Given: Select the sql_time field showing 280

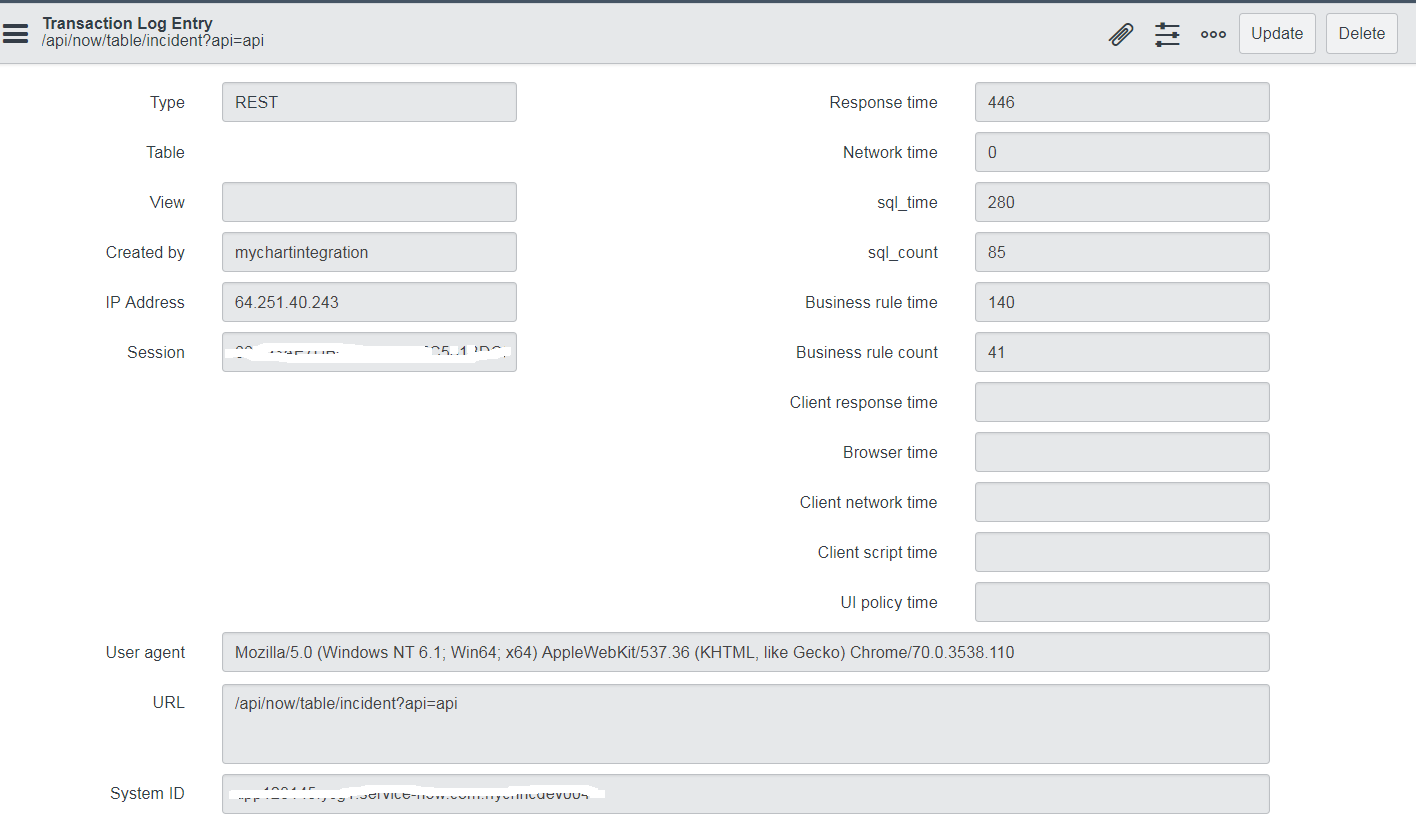Looking at the screenshot, I should tap(1121, 202).
